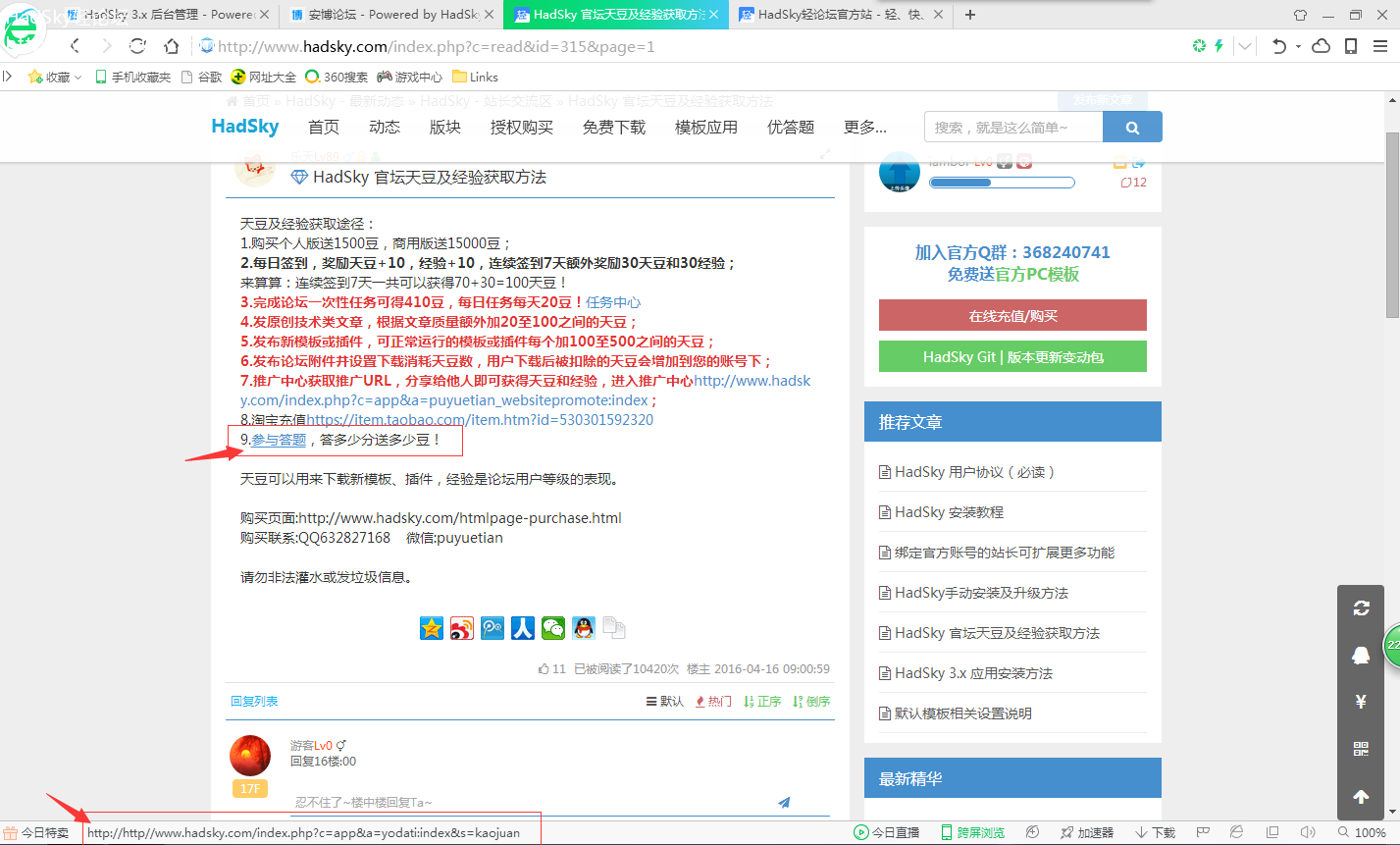The width and height of the screenshot is (1400, 845).
Task: Switch to HadSky 3.x 后台管理 tab
Action: coord(167,15)
